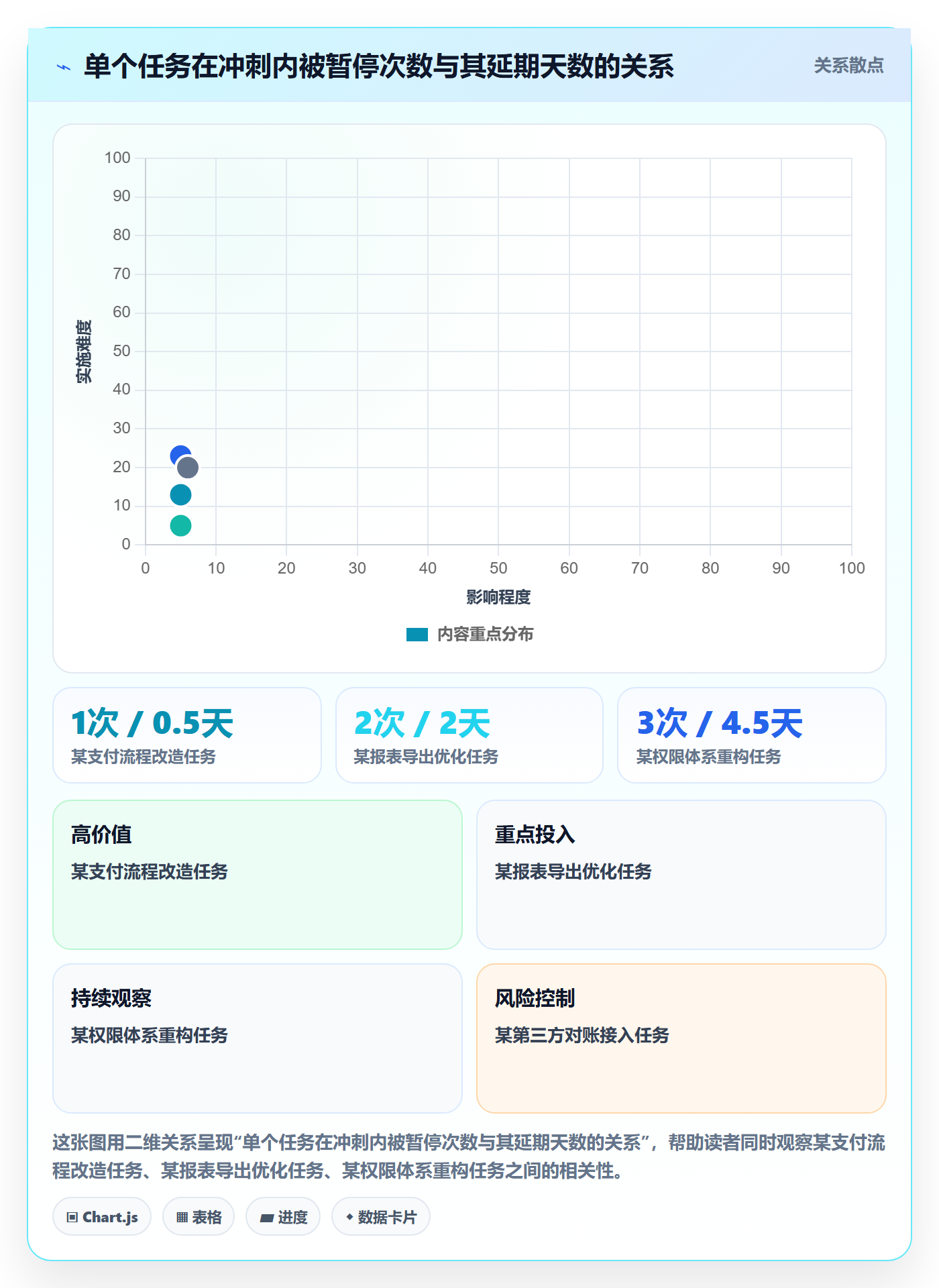This screenshot has width=939, height=1288.
Task: Click the 进度 tag chip
Action: click(283, 1217)
